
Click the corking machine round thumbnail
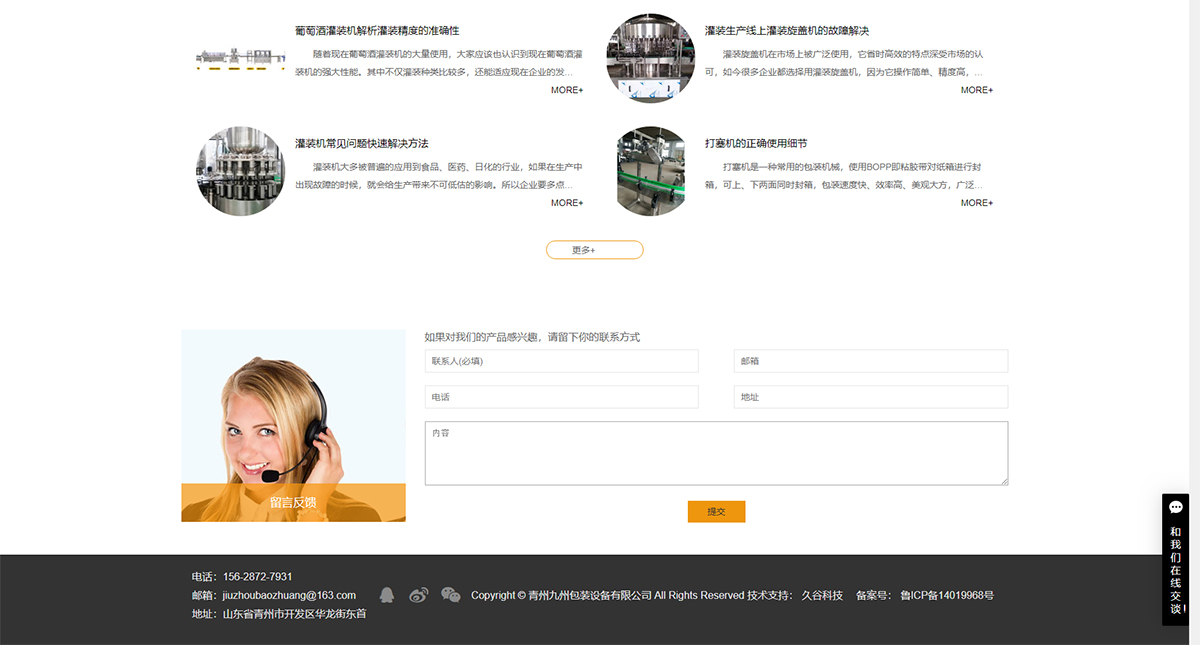tap(650, 171)
